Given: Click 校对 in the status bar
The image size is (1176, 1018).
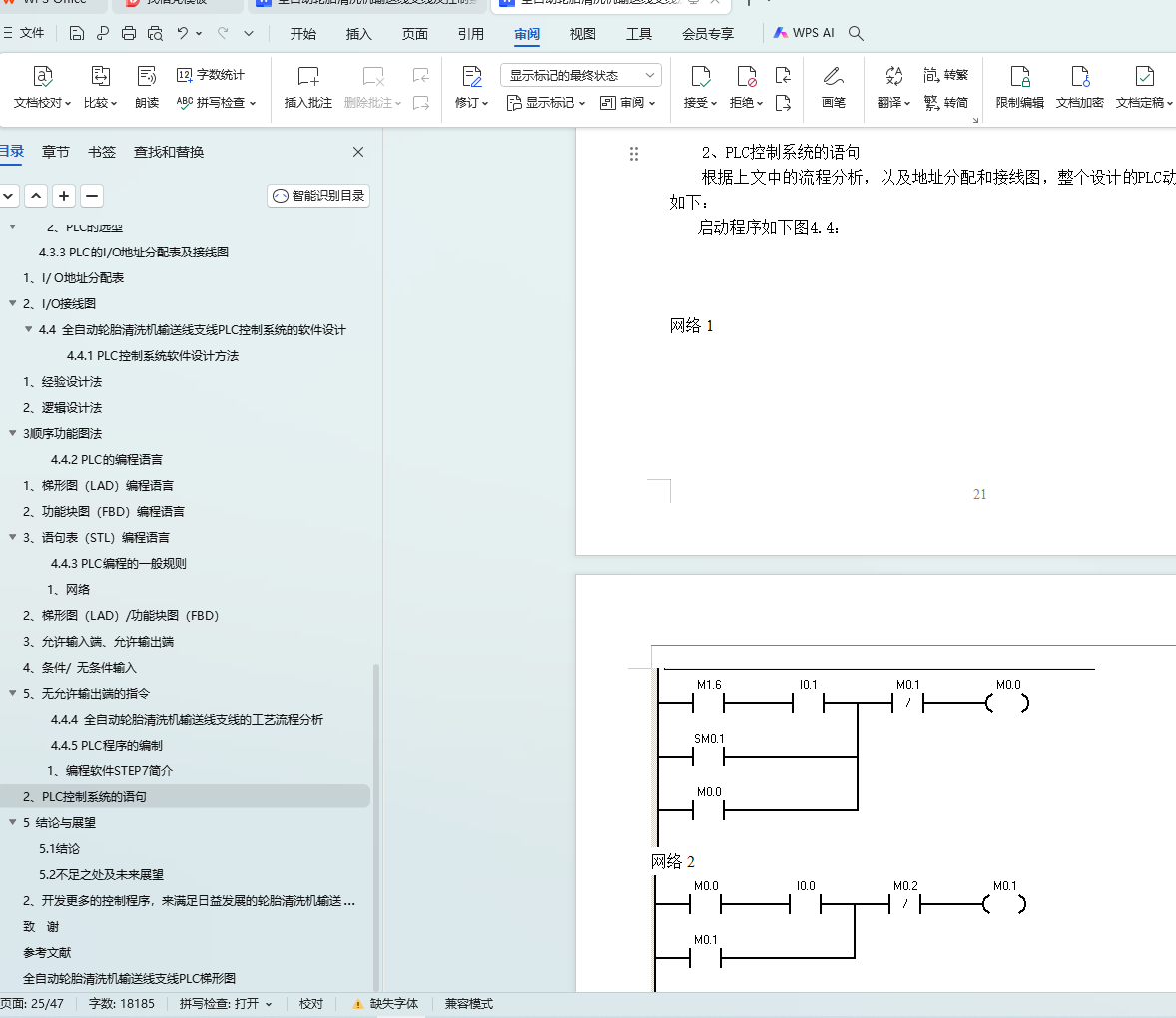Looking at the screenshot, I should (x=311, y=1004).
